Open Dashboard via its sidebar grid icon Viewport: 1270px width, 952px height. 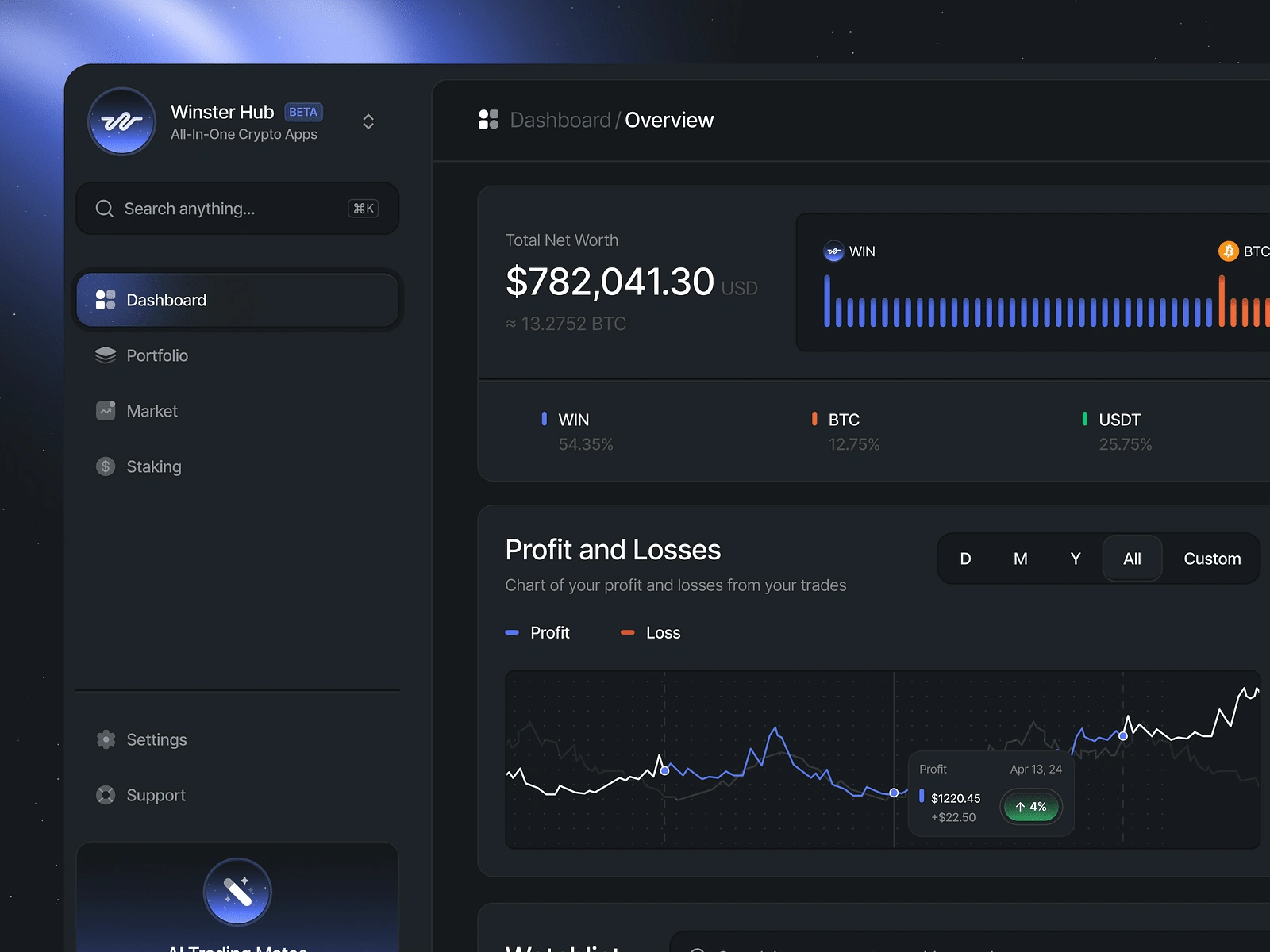[106, 300]
